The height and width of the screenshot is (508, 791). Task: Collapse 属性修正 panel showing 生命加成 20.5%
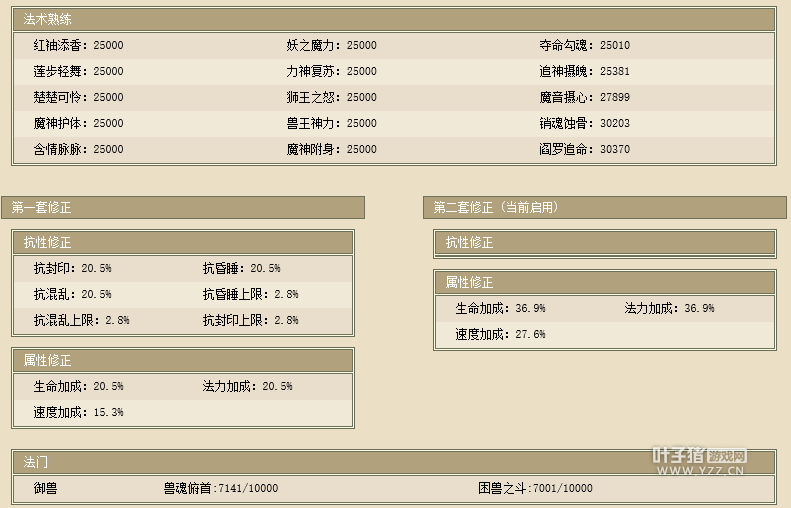coord(48,360)
